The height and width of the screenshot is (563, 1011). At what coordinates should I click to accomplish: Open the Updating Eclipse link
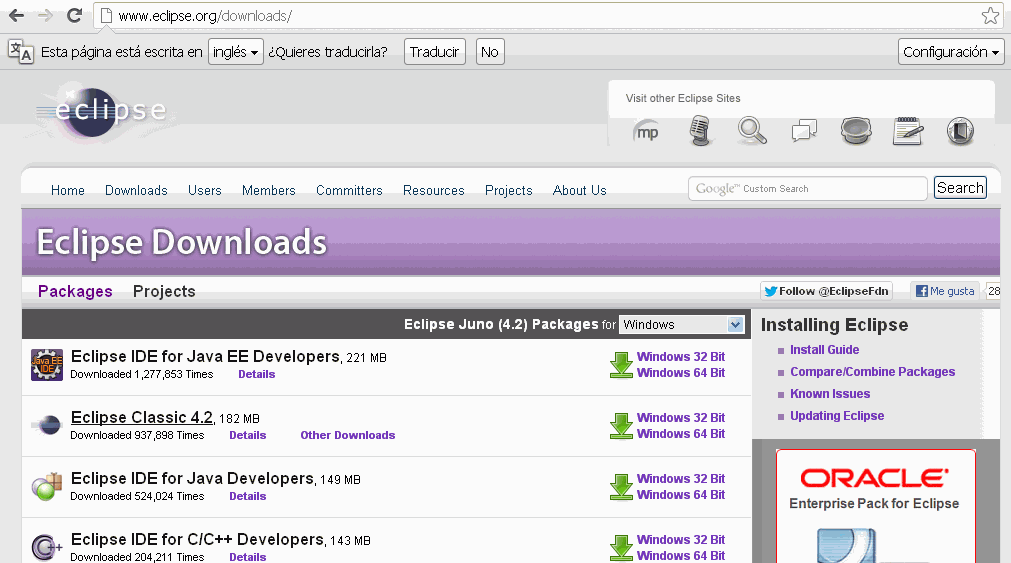[837, 416]
